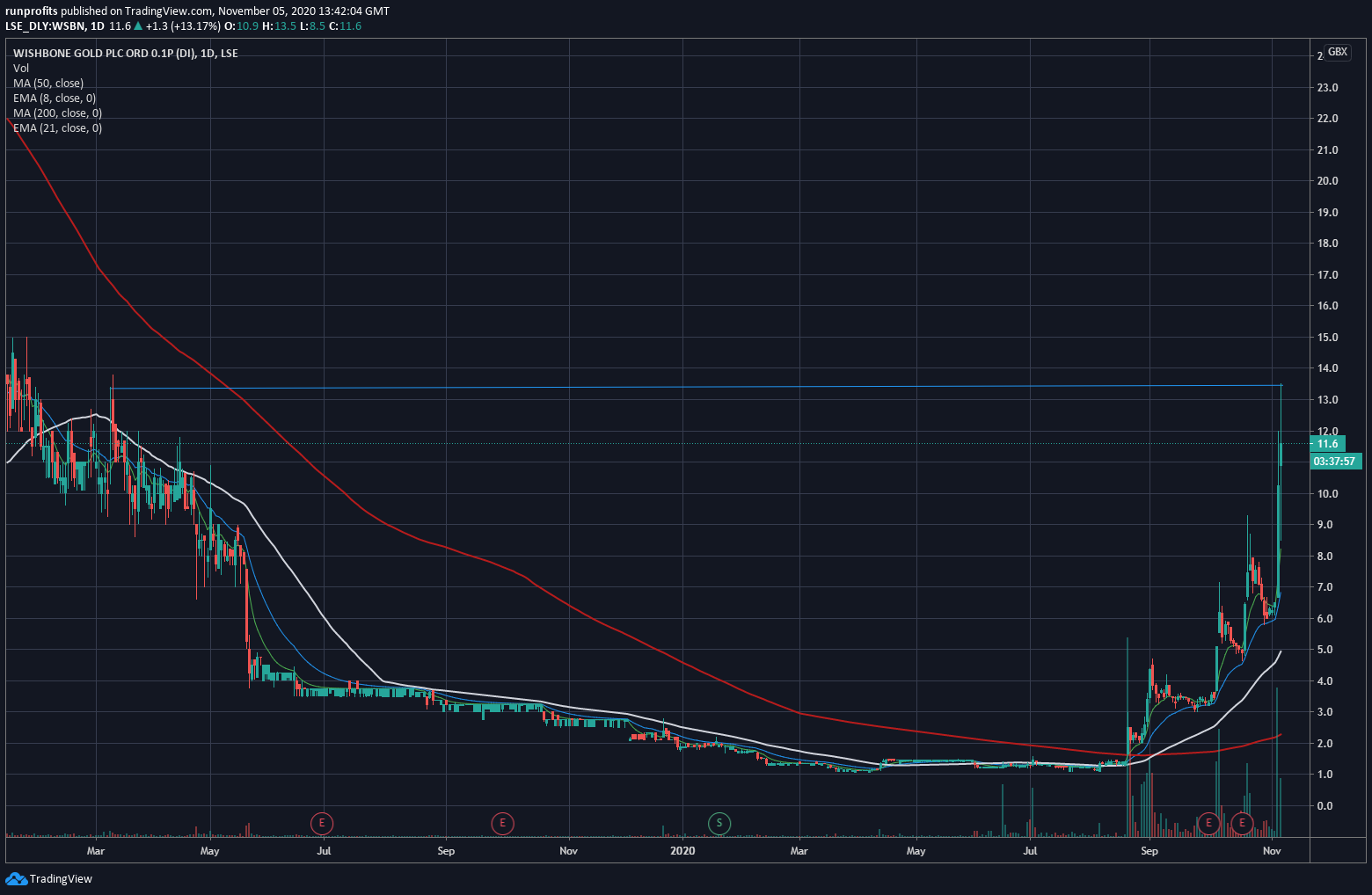Click the TradingView cloud logo icon
Viewport: 1372px width, 895px height.
pos(16,878)
